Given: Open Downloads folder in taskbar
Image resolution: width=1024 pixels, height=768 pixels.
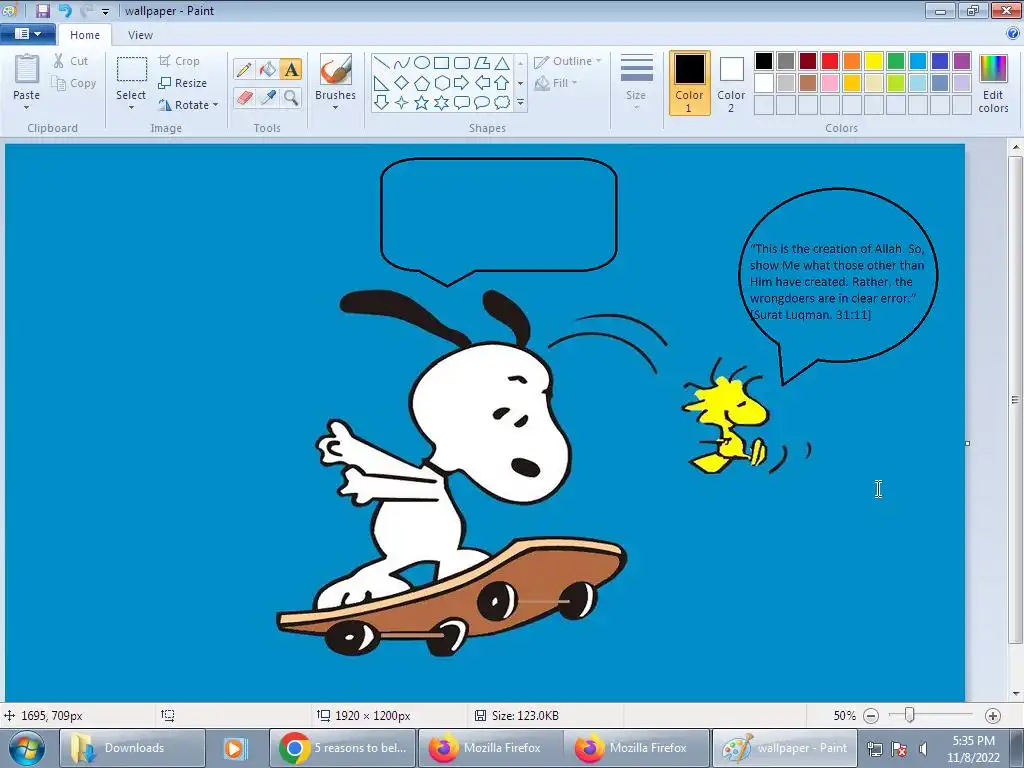Looking at the screenshot, I should (133, 748).
